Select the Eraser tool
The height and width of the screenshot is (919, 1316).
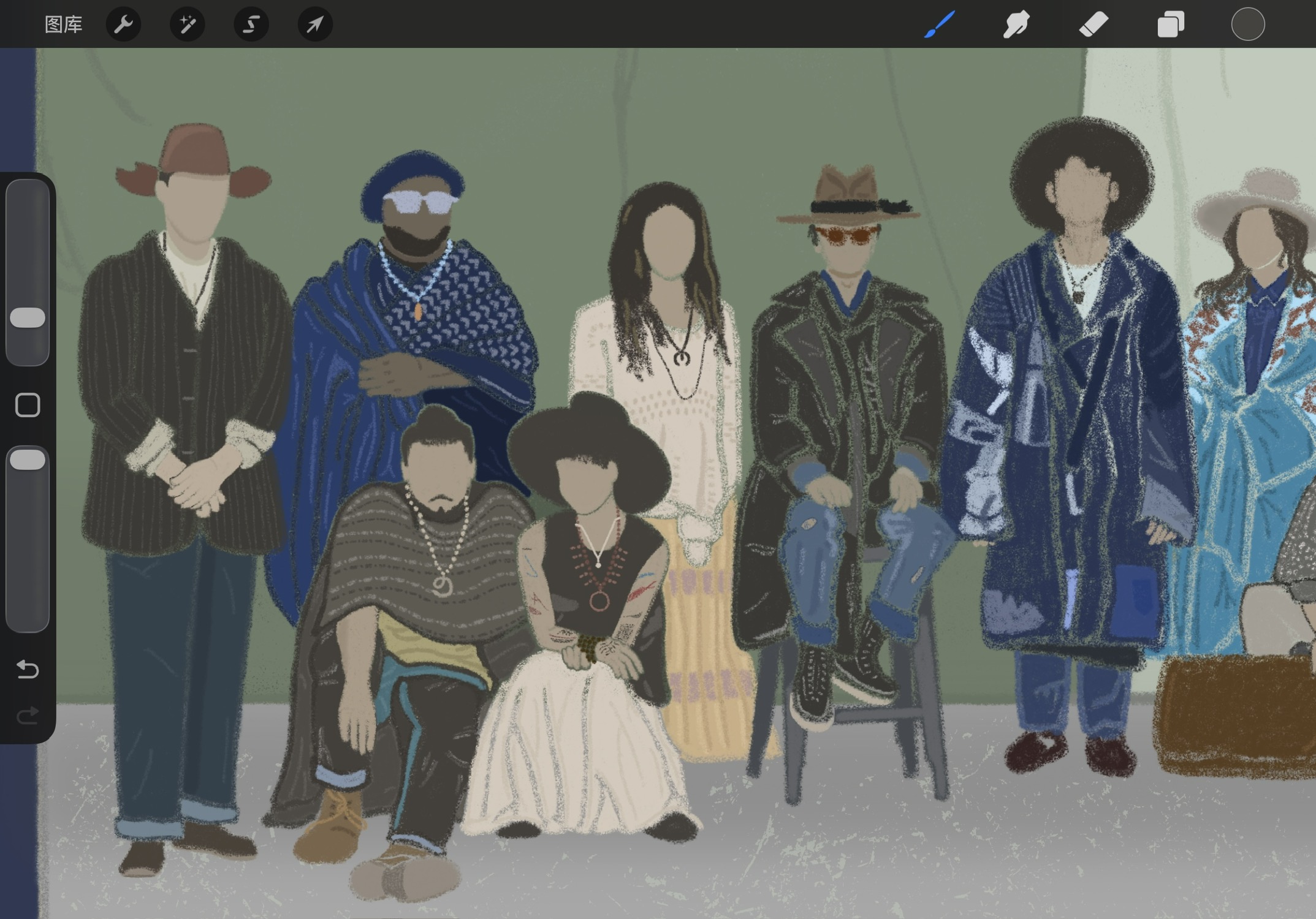(x=1093, y=25)
